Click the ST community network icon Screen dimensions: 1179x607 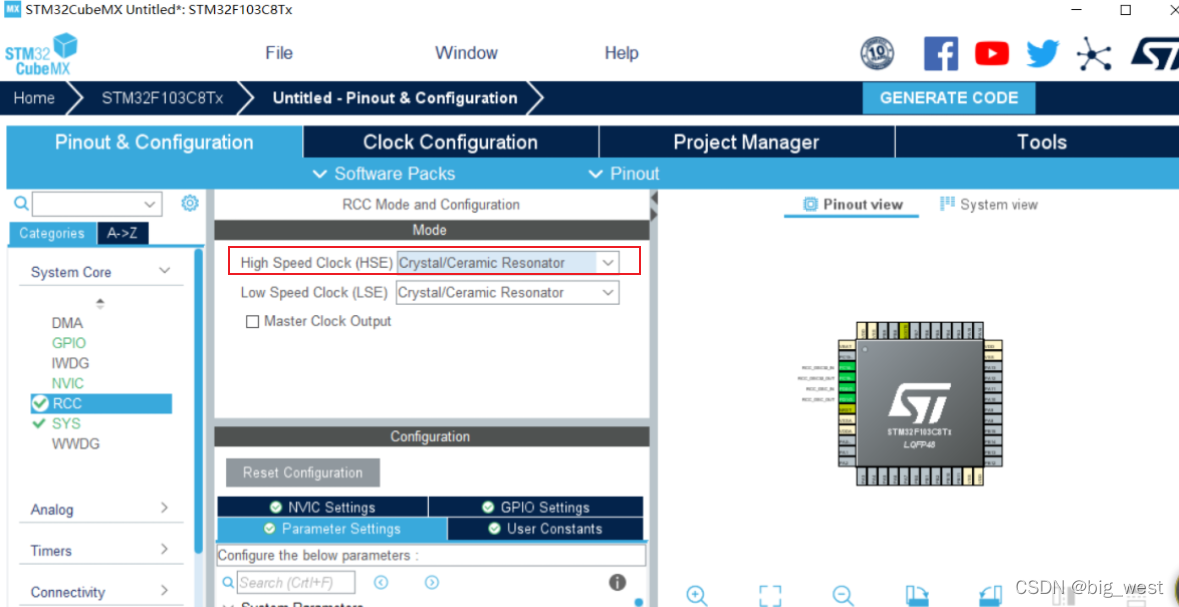(1094, 53)
